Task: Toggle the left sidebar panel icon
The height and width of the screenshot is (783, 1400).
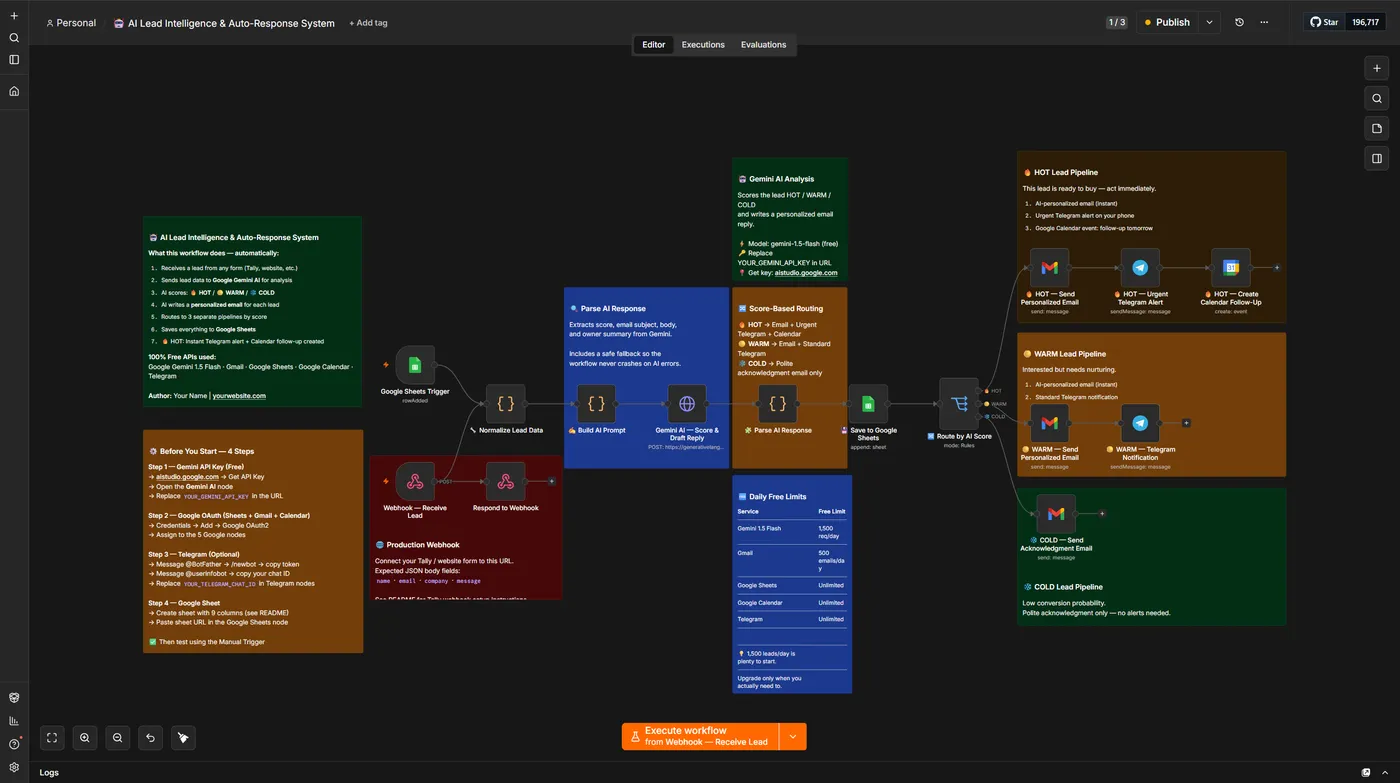Action: pos(14,59)
